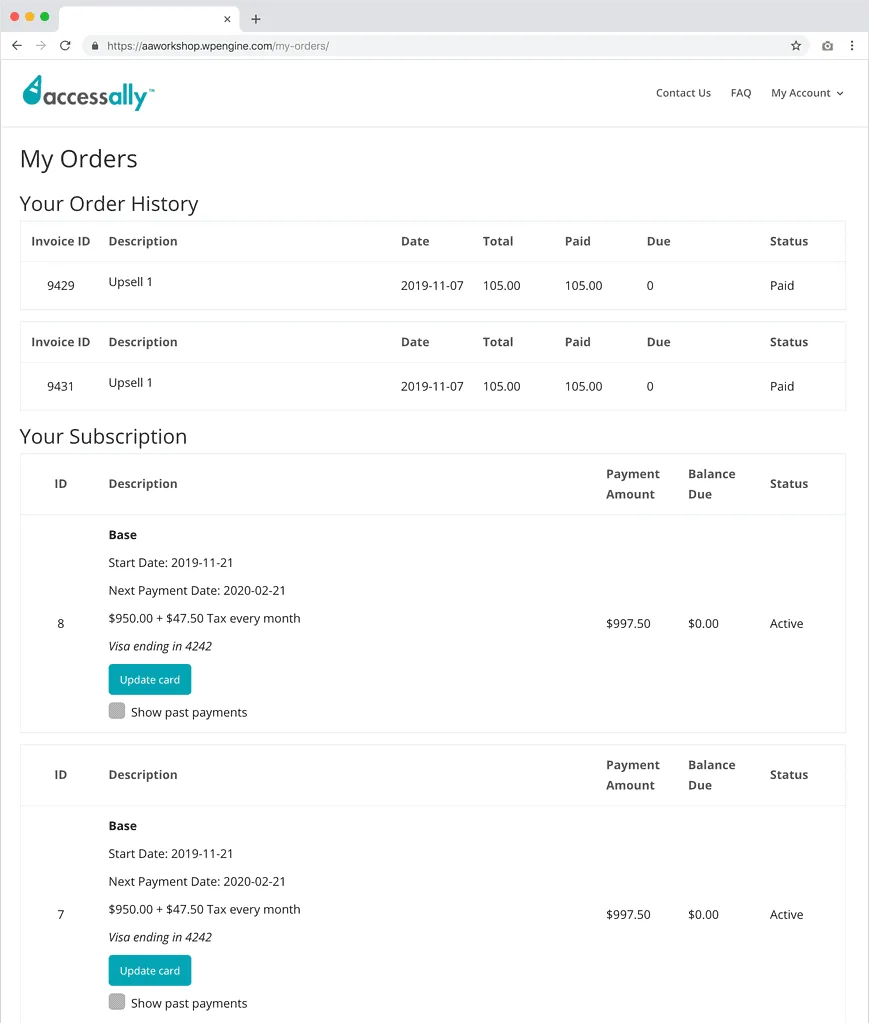Viewport: 869px width, 1023px height.
Task: Click the browser forward arrow
Action: (x=40, y=45)
